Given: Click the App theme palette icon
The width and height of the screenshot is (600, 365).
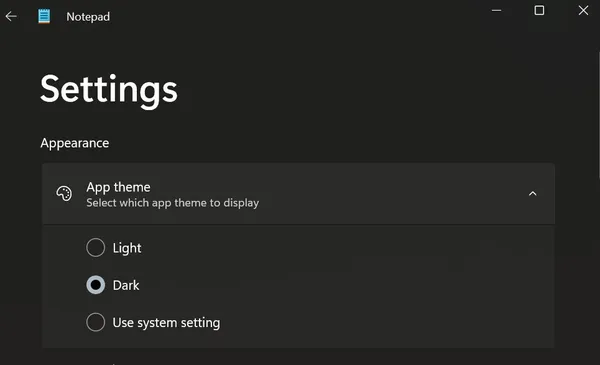Looking at the screenshot, I should pyautogui.click(x=64, y=194).
